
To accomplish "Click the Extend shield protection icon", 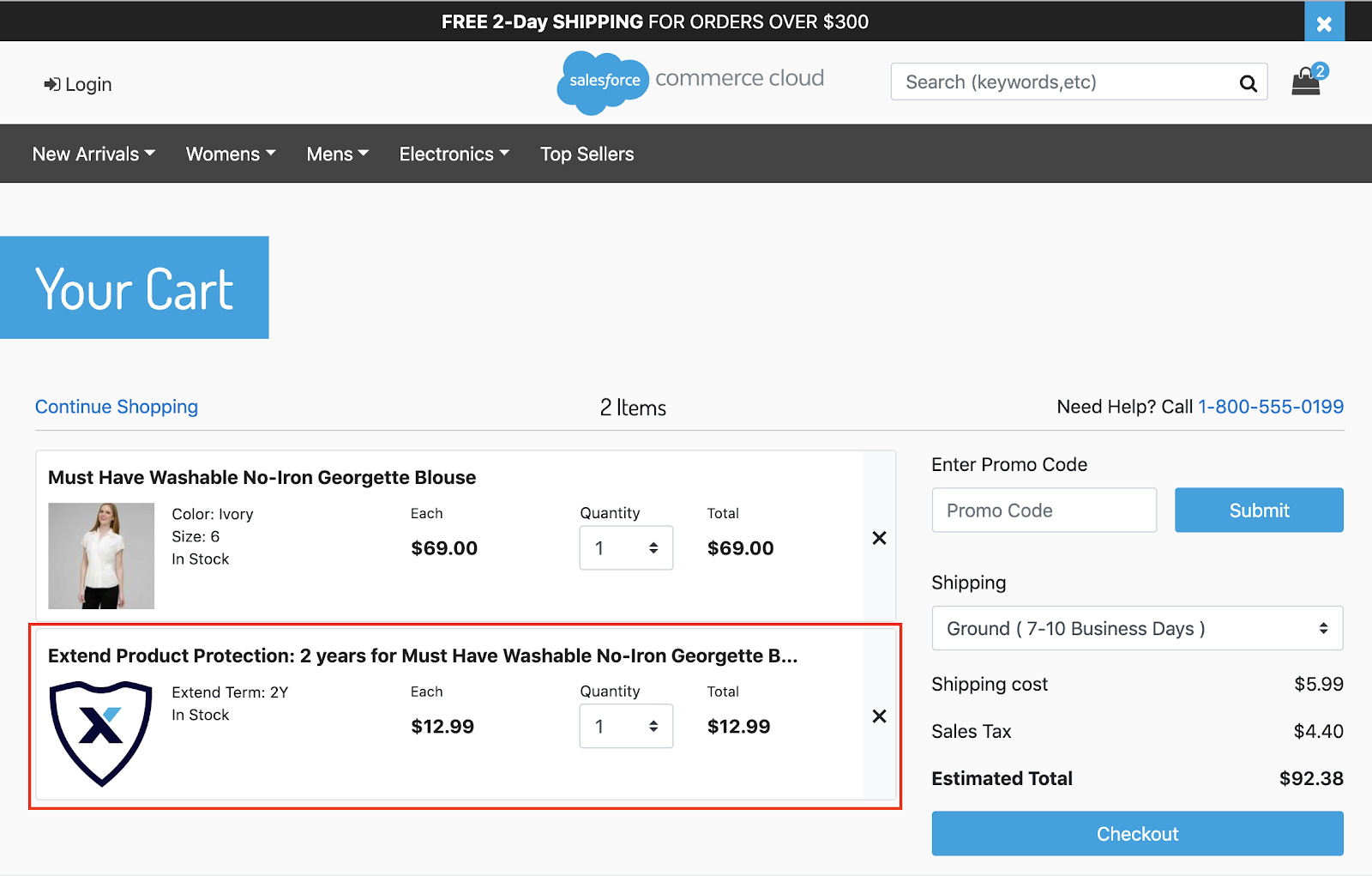I will 101,734.
